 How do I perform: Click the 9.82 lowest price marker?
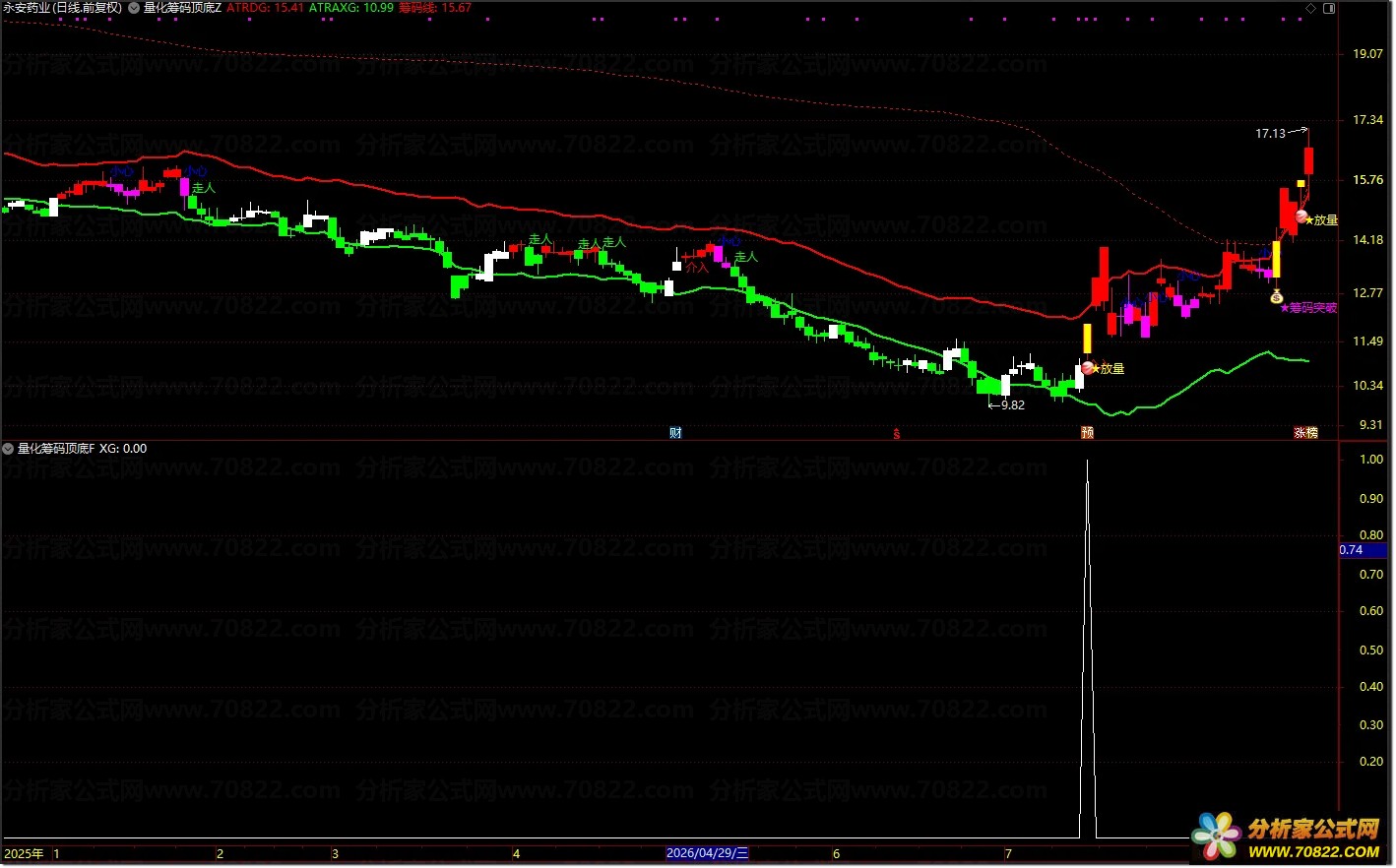coord(1007,405)
